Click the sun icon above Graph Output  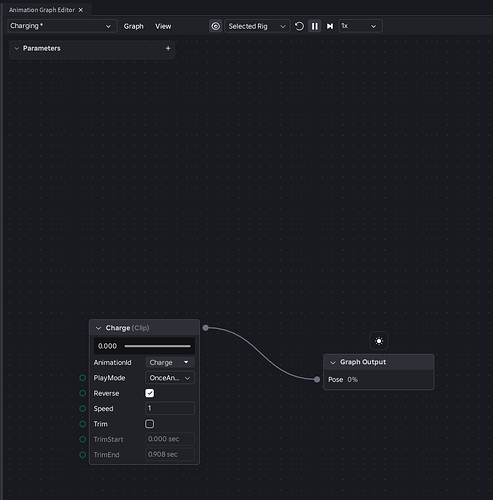tap(379, 341)
